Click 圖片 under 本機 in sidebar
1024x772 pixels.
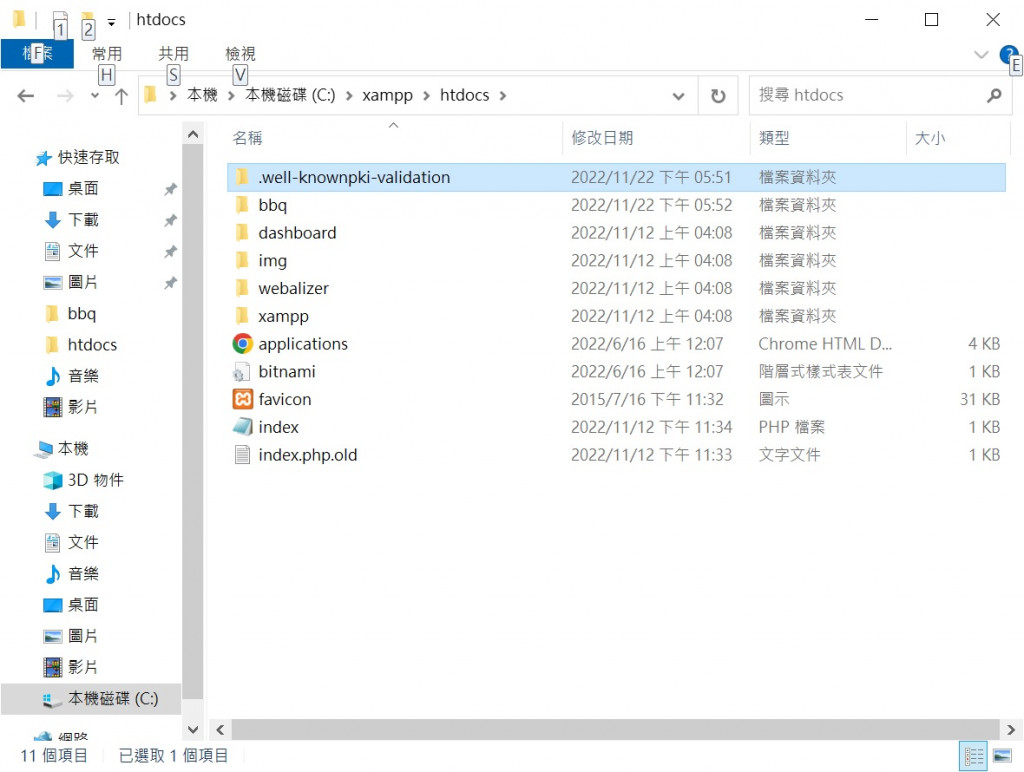(71, 636)
